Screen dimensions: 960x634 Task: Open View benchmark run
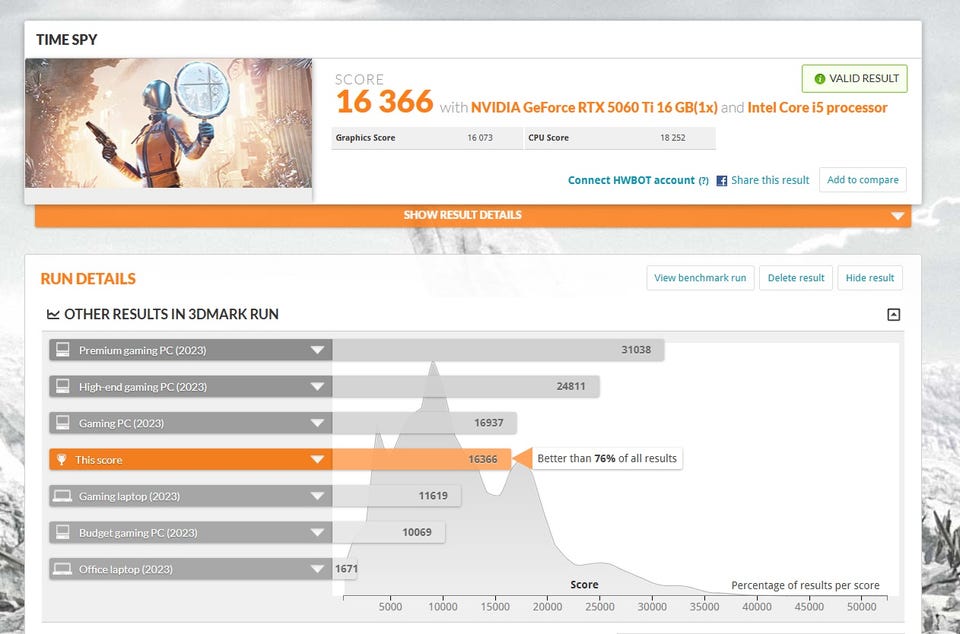(700, 278)
